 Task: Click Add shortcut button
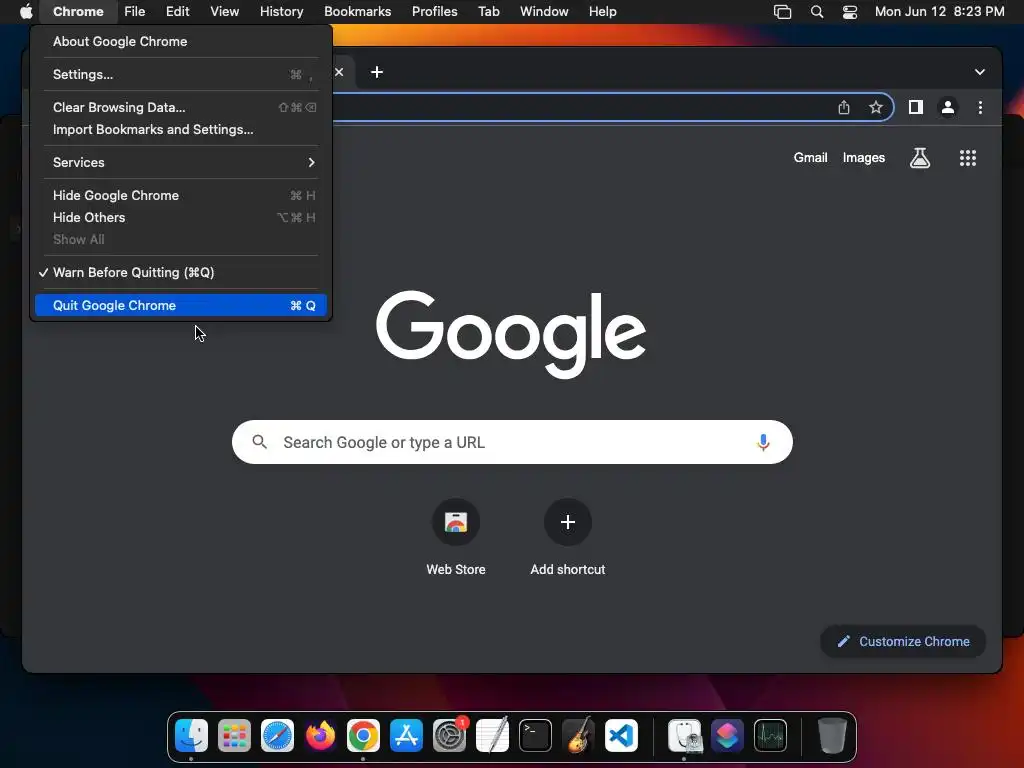coord(568,537)
